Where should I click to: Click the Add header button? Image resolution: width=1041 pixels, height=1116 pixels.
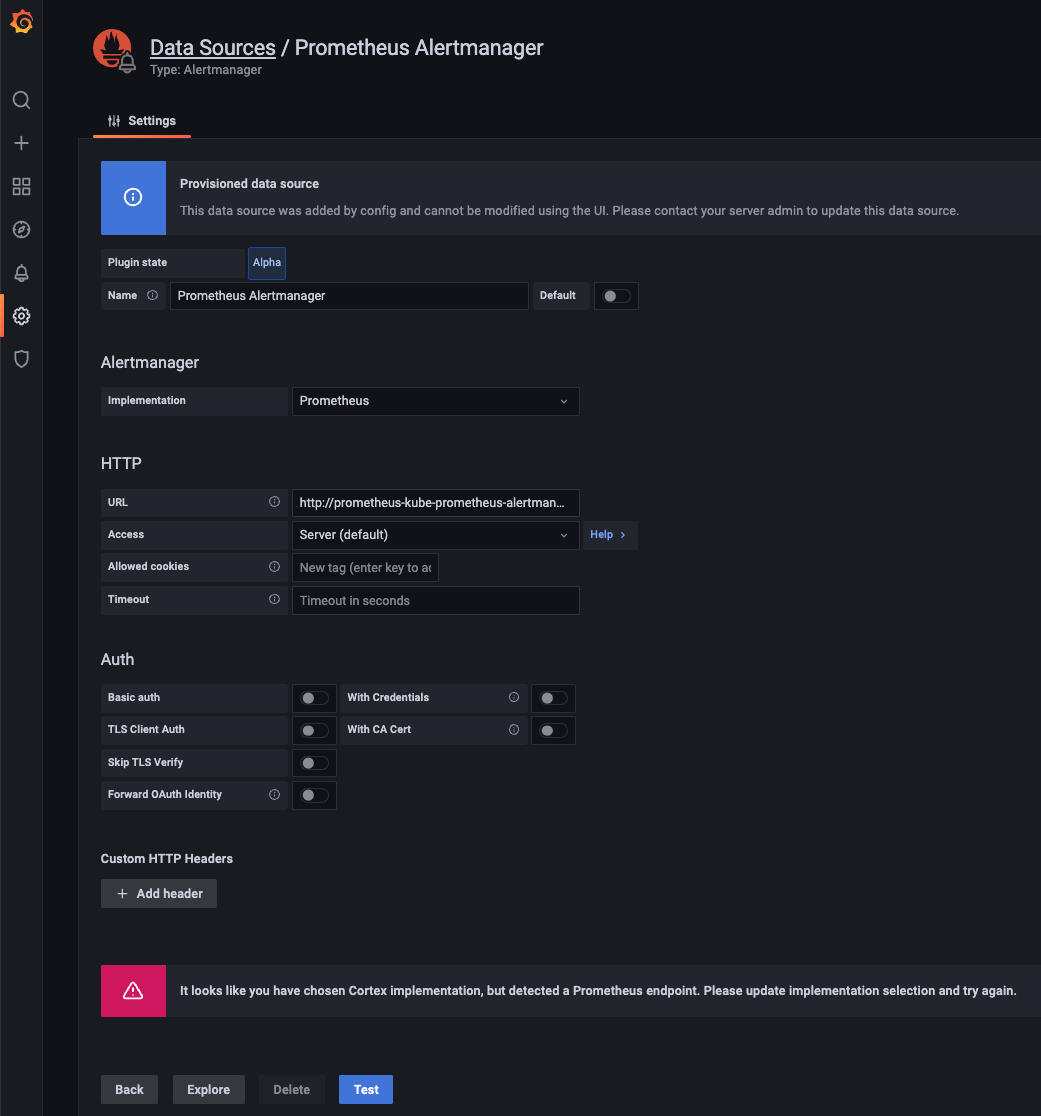[158, 893]
